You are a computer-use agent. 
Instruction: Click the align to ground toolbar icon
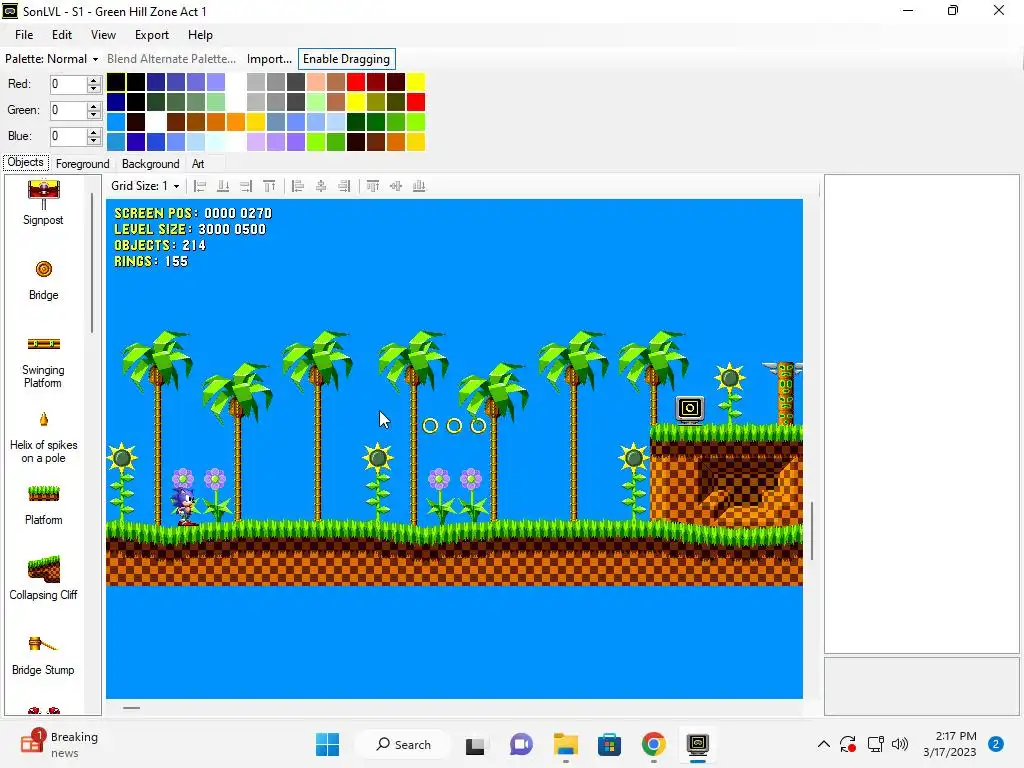pos(223,186)
